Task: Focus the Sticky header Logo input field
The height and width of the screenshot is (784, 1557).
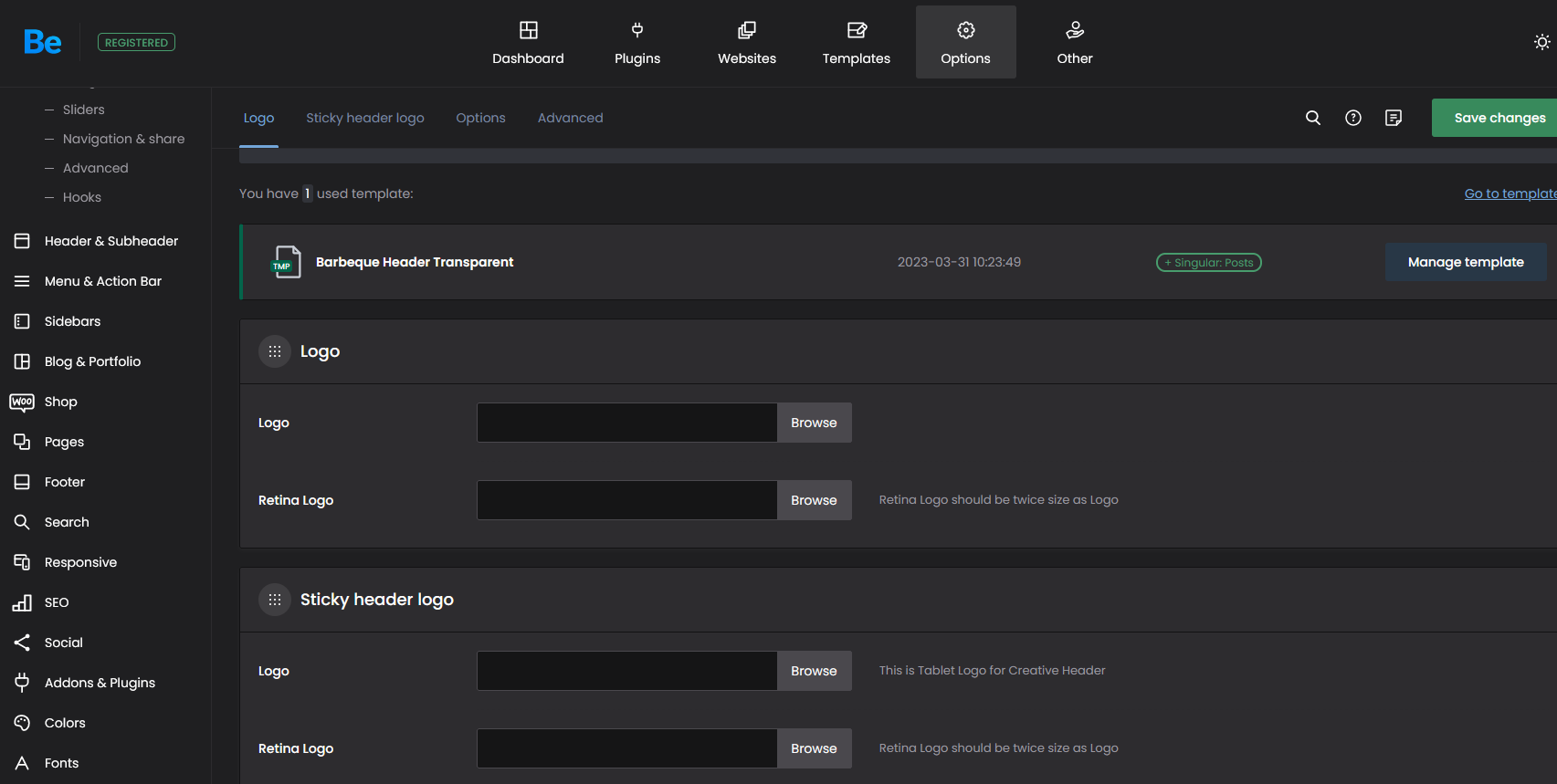Action: (626, 671)
